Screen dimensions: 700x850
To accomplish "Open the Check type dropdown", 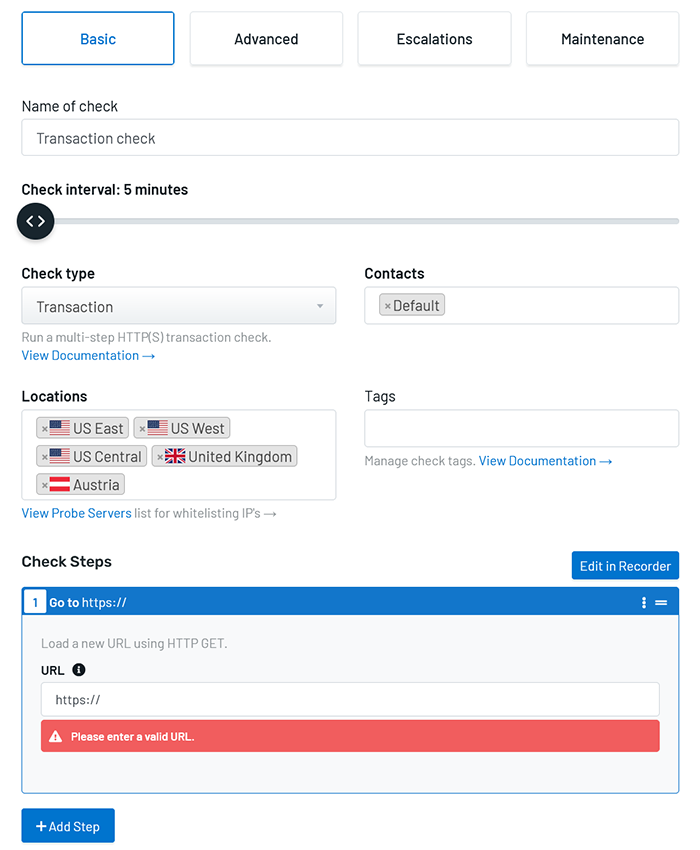I will [178, 306].
